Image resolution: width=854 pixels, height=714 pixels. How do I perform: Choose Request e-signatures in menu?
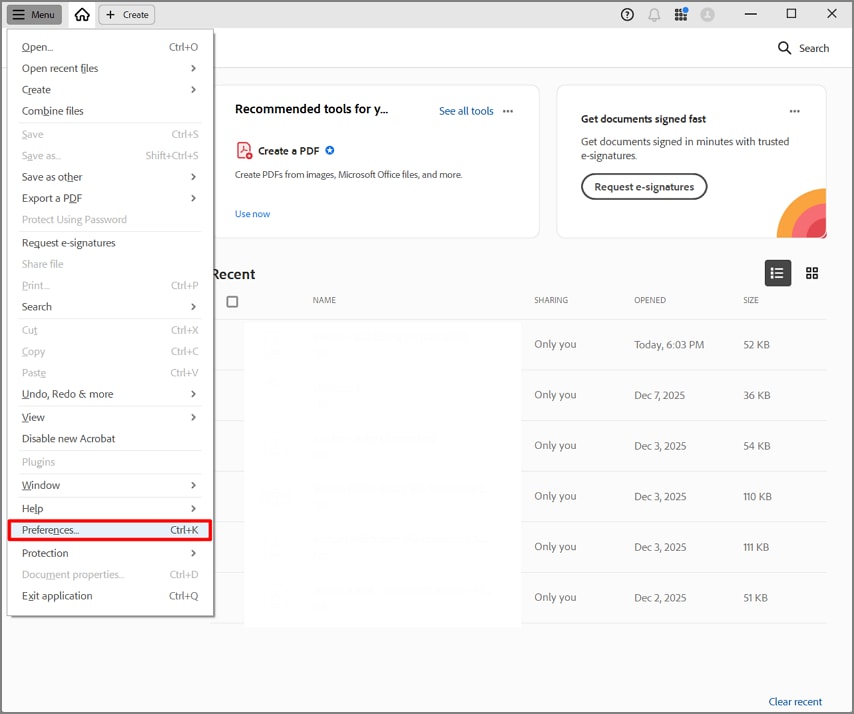pos(110,242)
